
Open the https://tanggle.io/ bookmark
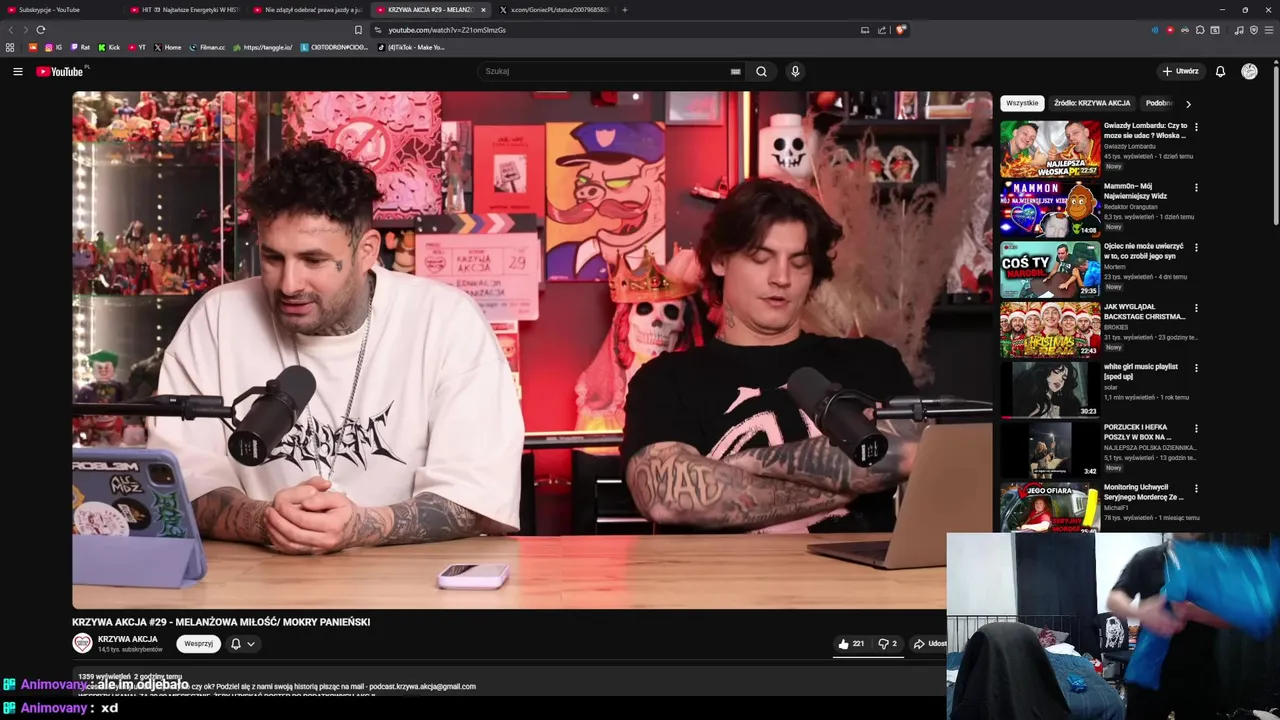[263, 47]
